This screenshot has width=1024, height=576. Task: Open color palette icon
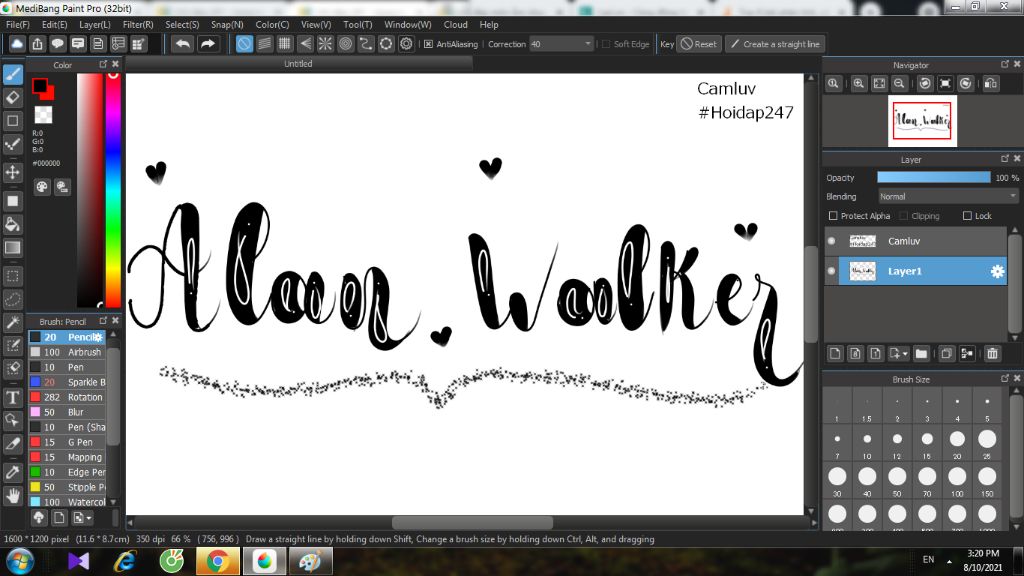coord(42,187)
